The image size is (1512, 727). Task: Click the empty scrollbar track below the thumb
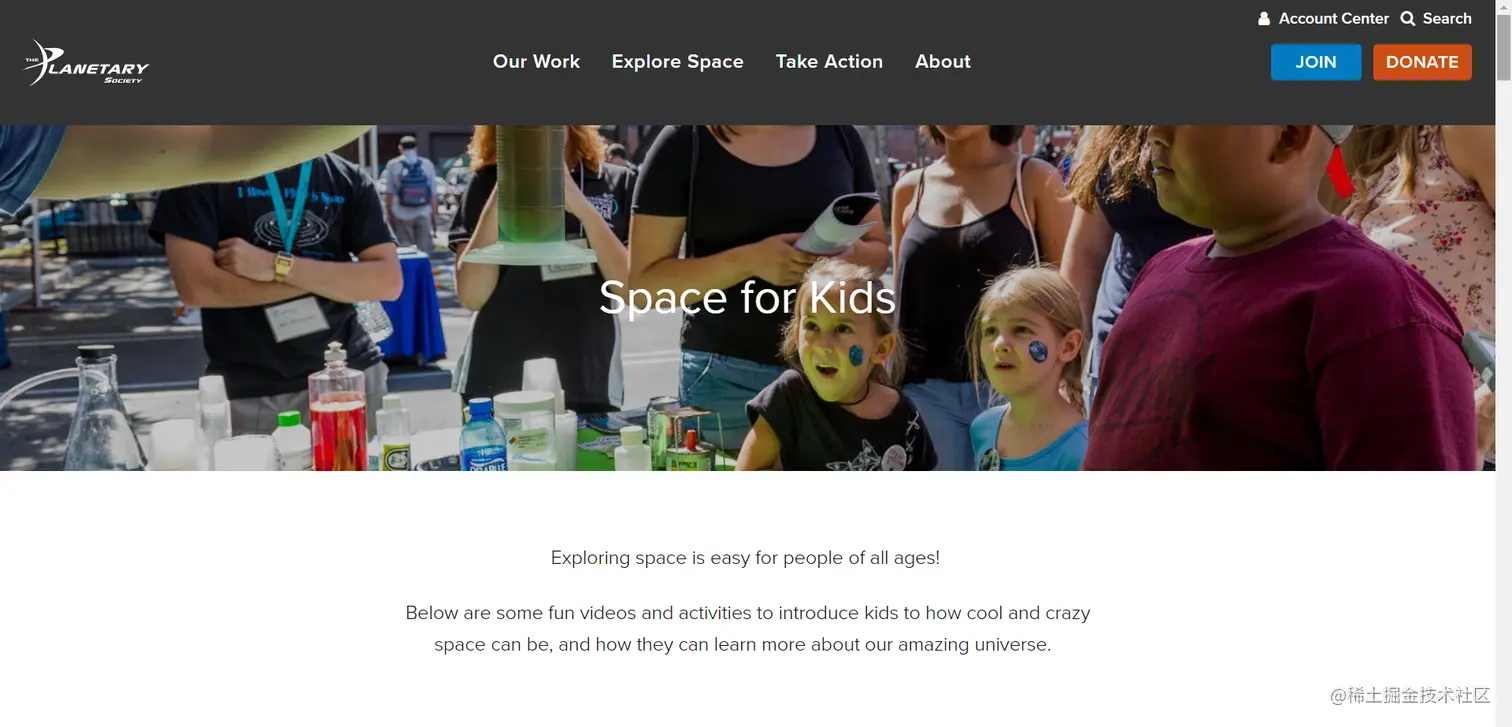pos(1503,400)
